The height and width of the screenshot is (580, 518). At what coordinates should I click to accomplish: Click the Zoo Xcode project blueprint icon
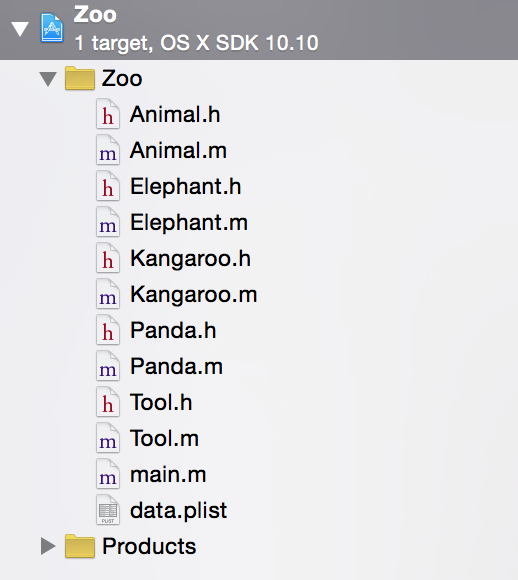pos(52,28)
